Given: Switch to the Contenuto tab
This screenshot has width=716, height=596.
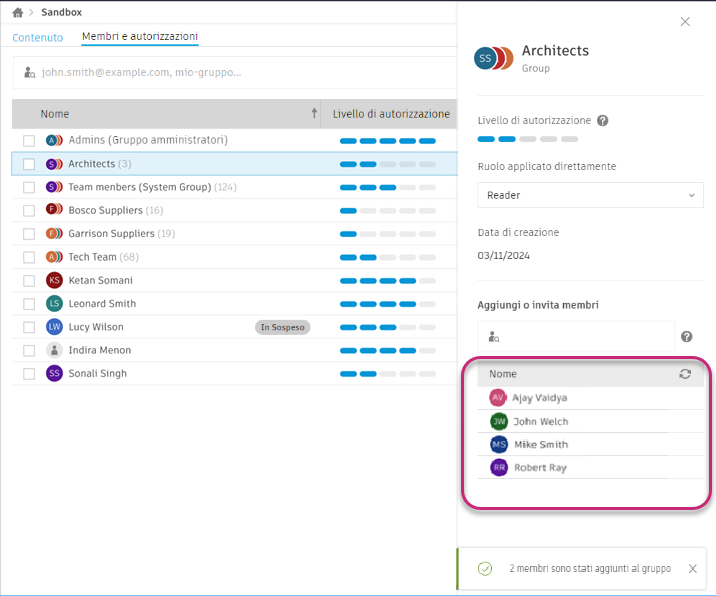Looking at the screenshot, I should pyautogui.click(x=37, y=37).
